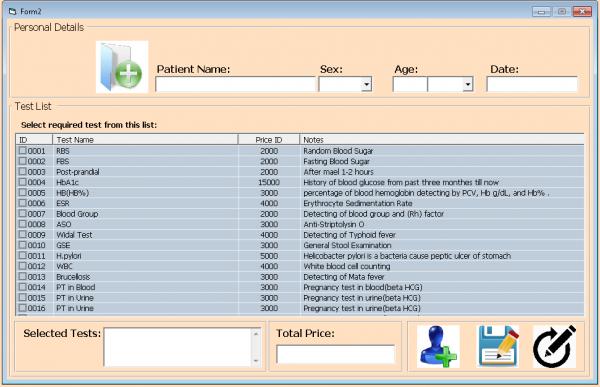Click 'Widal Test' test name
Image resolution: width=600 pixels, height=387 pixels.
74,235
